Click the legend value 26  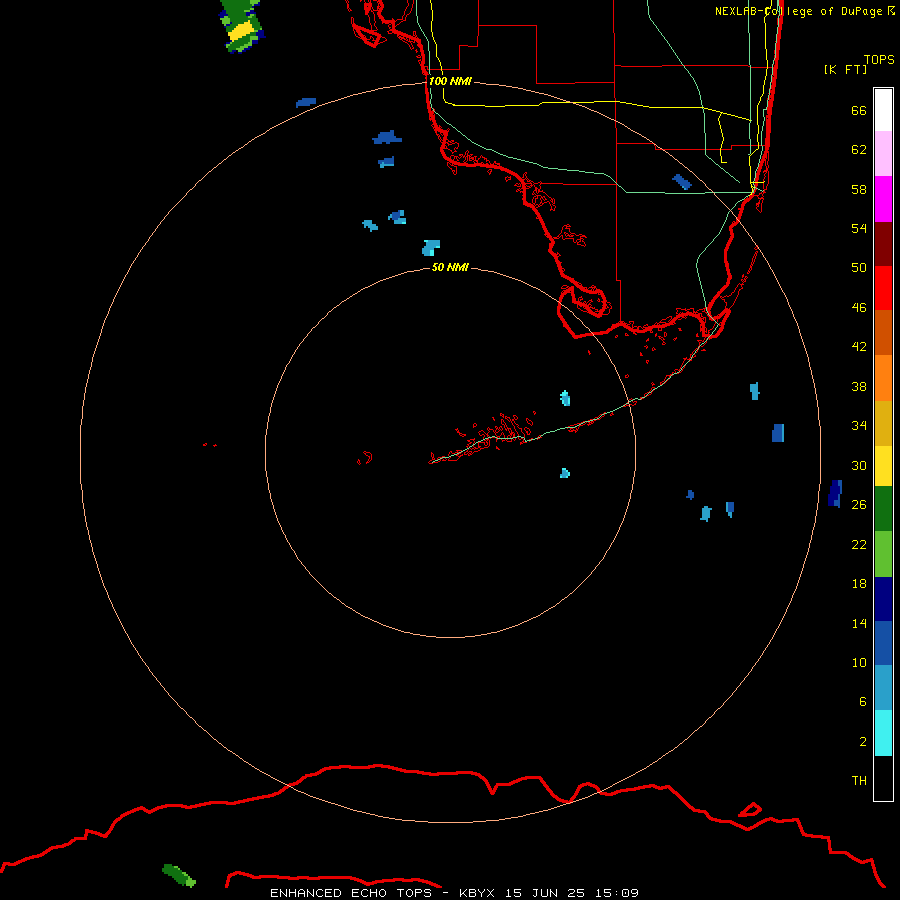pyautogui.click(x=859, y=505)
